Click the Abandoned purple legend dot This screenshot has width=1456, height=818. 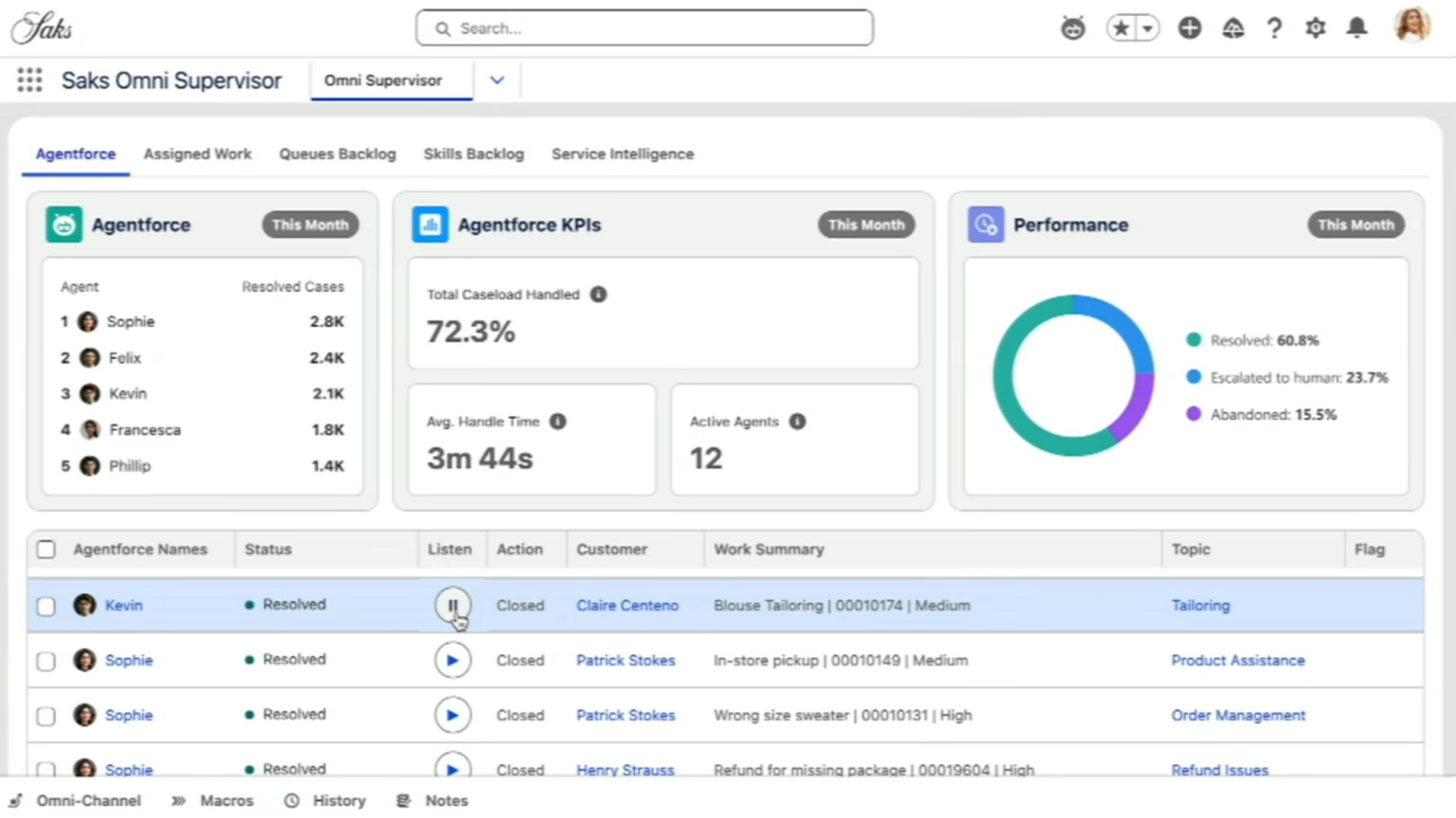tap(1193, 413)
